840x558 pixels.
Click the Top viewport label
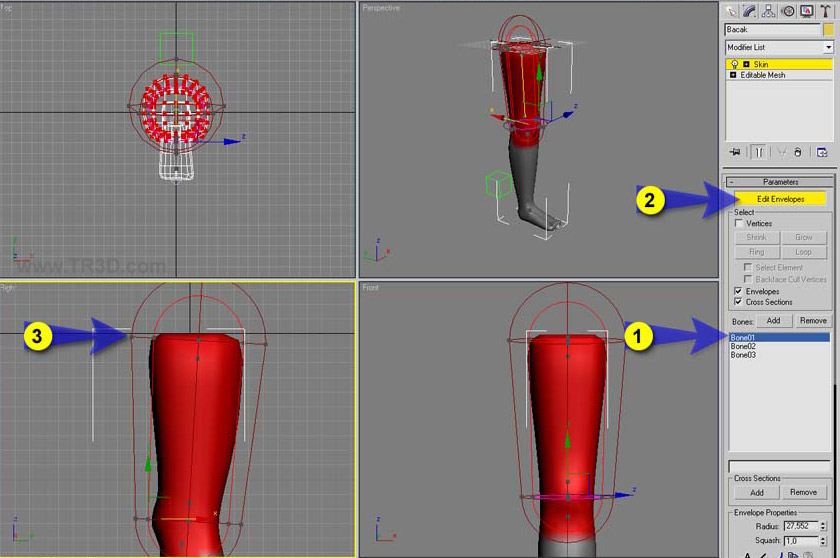[x=6, y=7]
